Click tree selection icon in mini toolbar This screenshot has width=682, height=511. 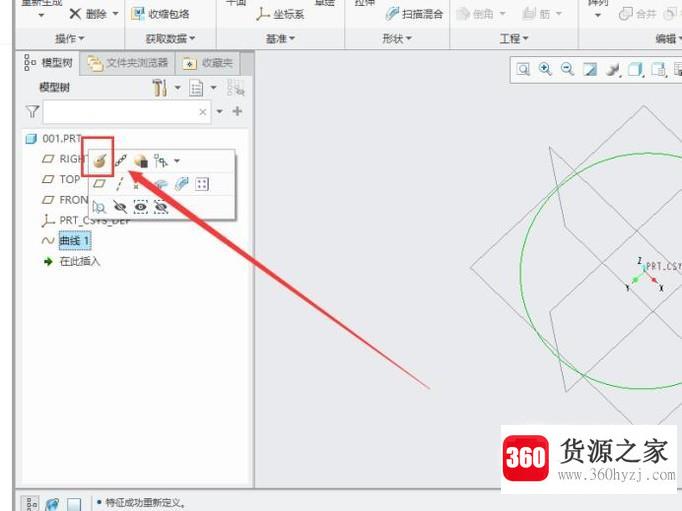pyautogui.click(x=160, y=161)
